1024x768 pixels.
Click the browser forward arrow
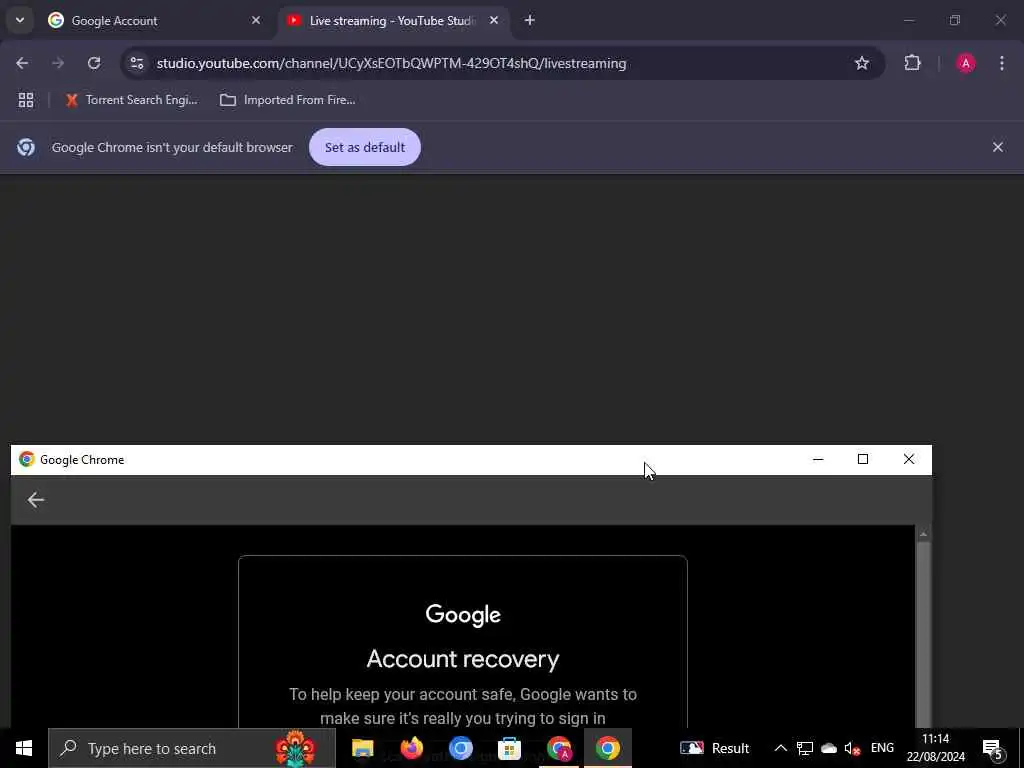tap(58, 63)
